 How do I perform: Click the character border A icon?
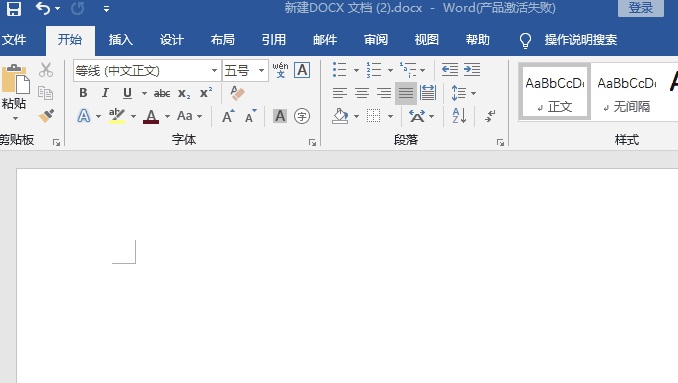pyautogui.click(x=302, y=70)
